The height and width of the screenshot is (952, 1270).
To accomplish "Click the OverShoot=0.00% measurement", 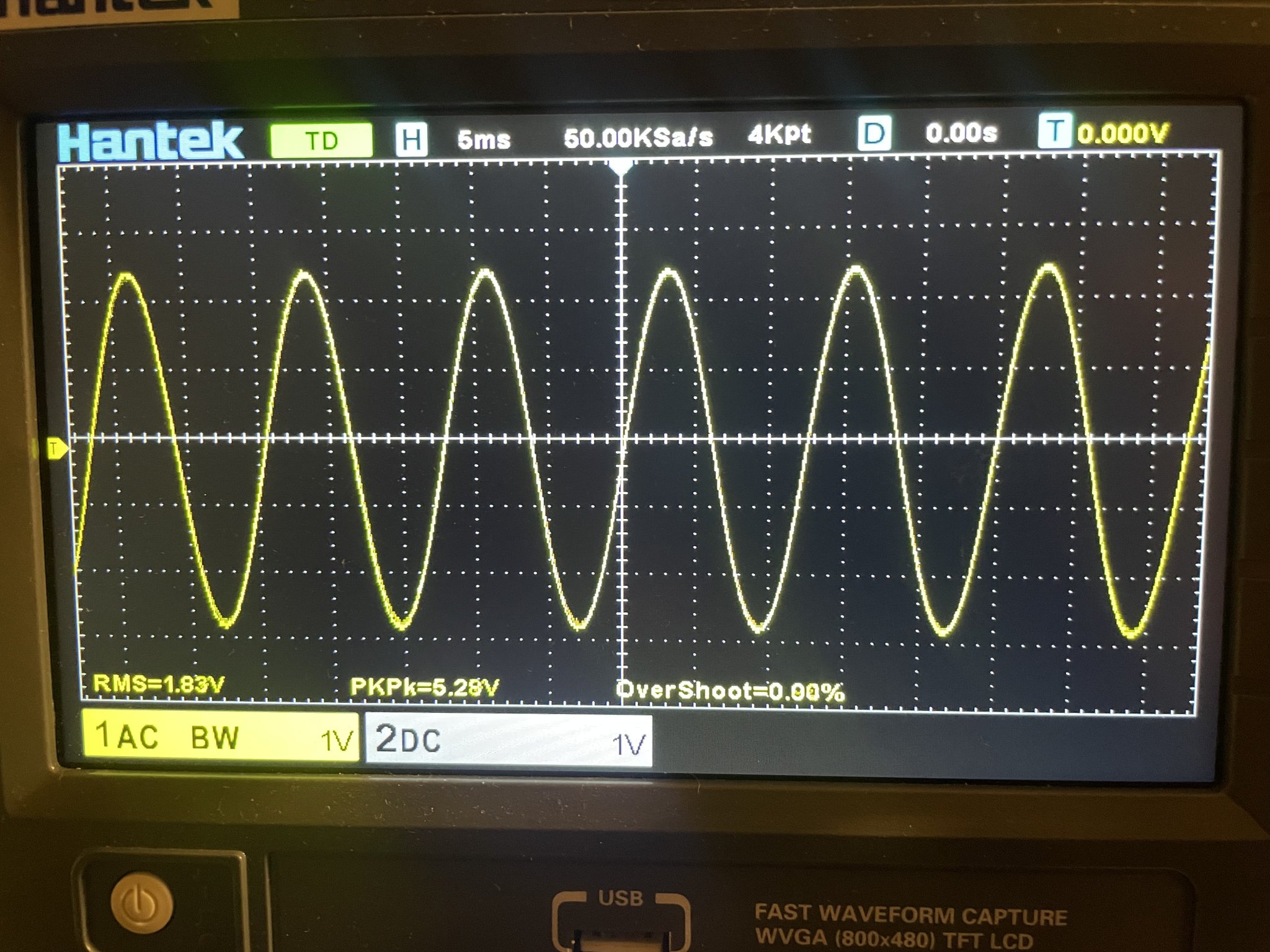I will tap(730, 690).
